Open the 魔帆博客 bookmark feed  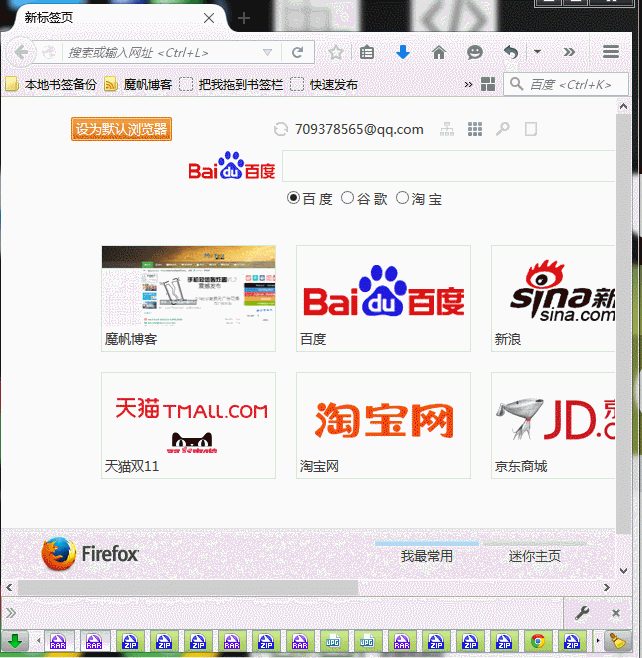point(138,84)
